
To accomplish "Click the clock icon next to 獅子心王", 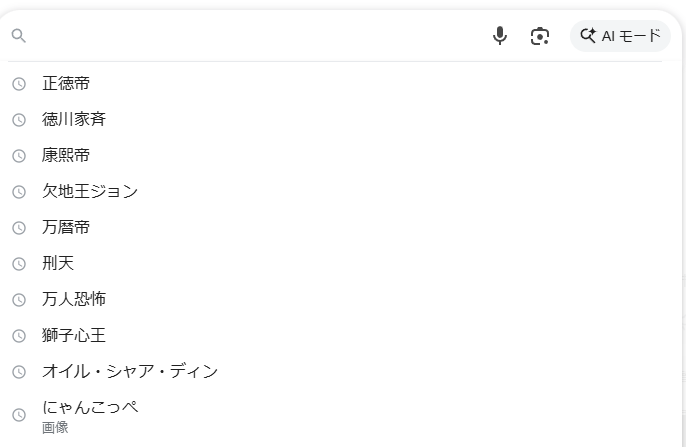I will tap(18, 336).
